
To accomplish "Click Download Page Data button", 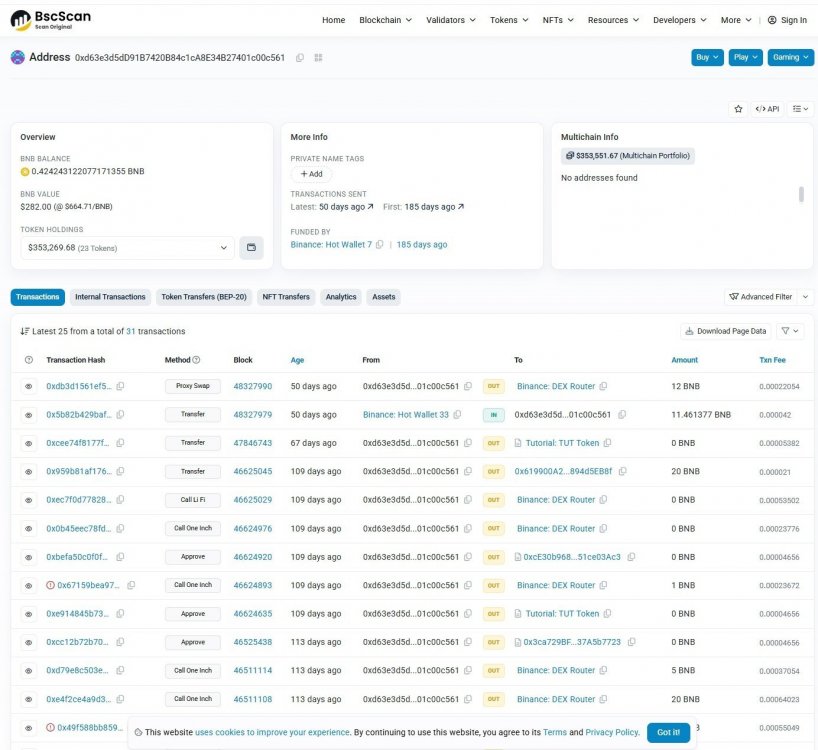I will tap(725, 331).
